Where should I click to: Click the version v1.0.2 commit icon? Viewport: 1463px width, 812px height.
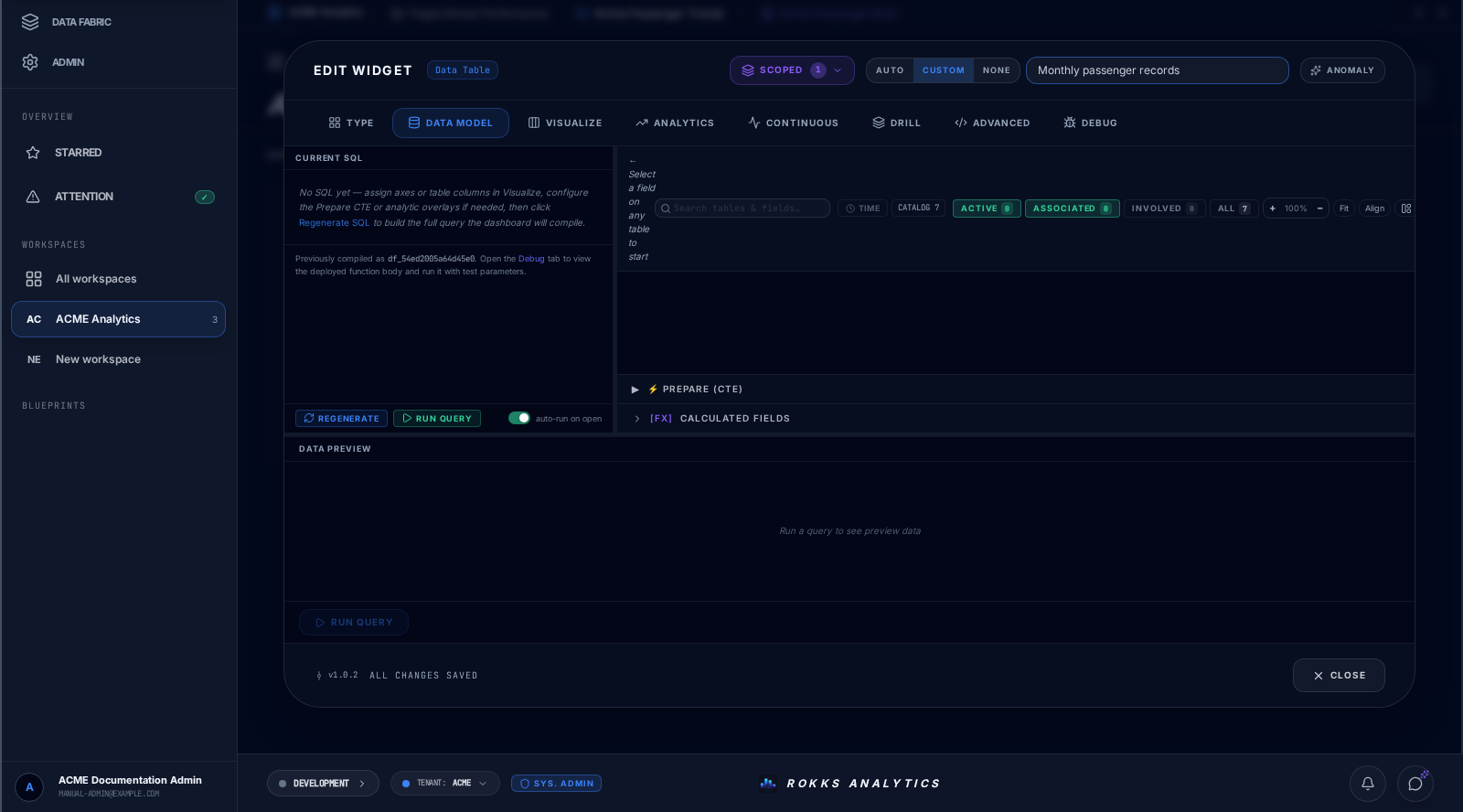[x=319, y=676]
